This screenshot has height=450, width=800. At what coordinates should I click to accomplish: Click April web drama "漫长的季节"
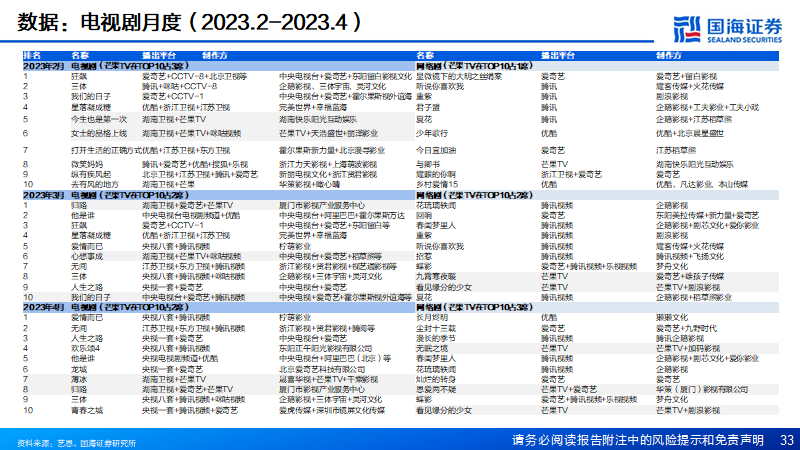click(x=436, y=338)
